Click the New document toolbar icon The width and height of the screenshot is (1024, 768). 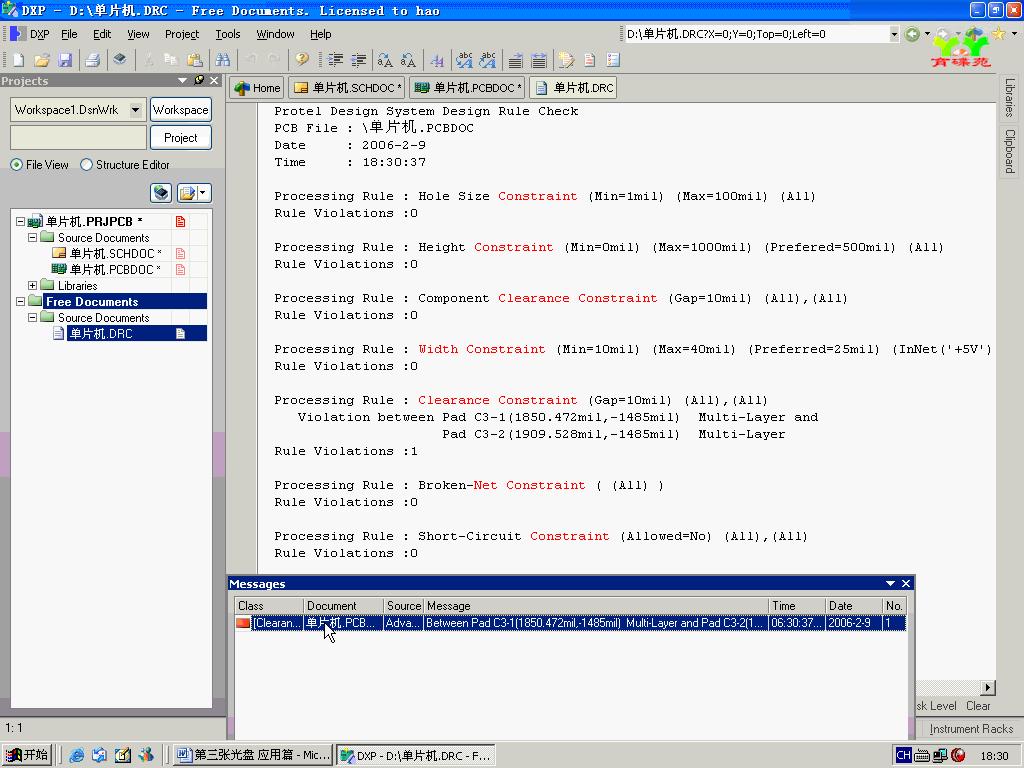tap(18, 60)
